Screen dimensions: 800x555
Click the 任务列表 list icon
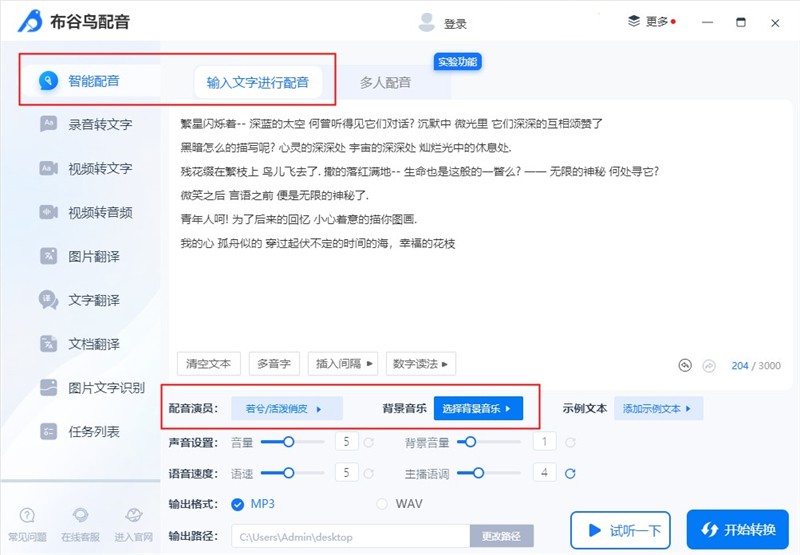click(48, 432)
